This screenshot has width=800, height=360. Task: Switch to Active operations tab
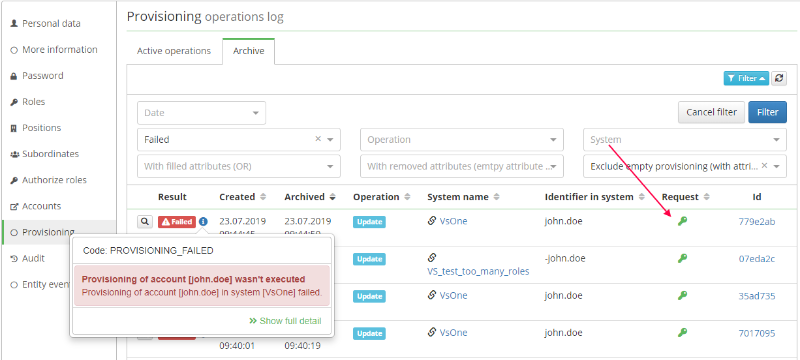pyautogui.click(x=174, y=51)
